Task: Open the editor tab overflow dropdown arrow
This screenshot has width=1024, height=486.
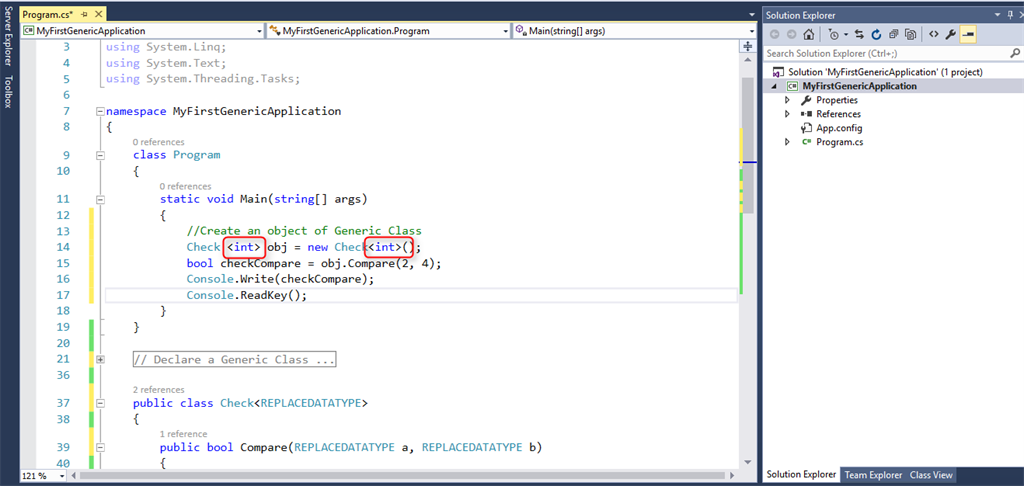Action: [753, 14]
